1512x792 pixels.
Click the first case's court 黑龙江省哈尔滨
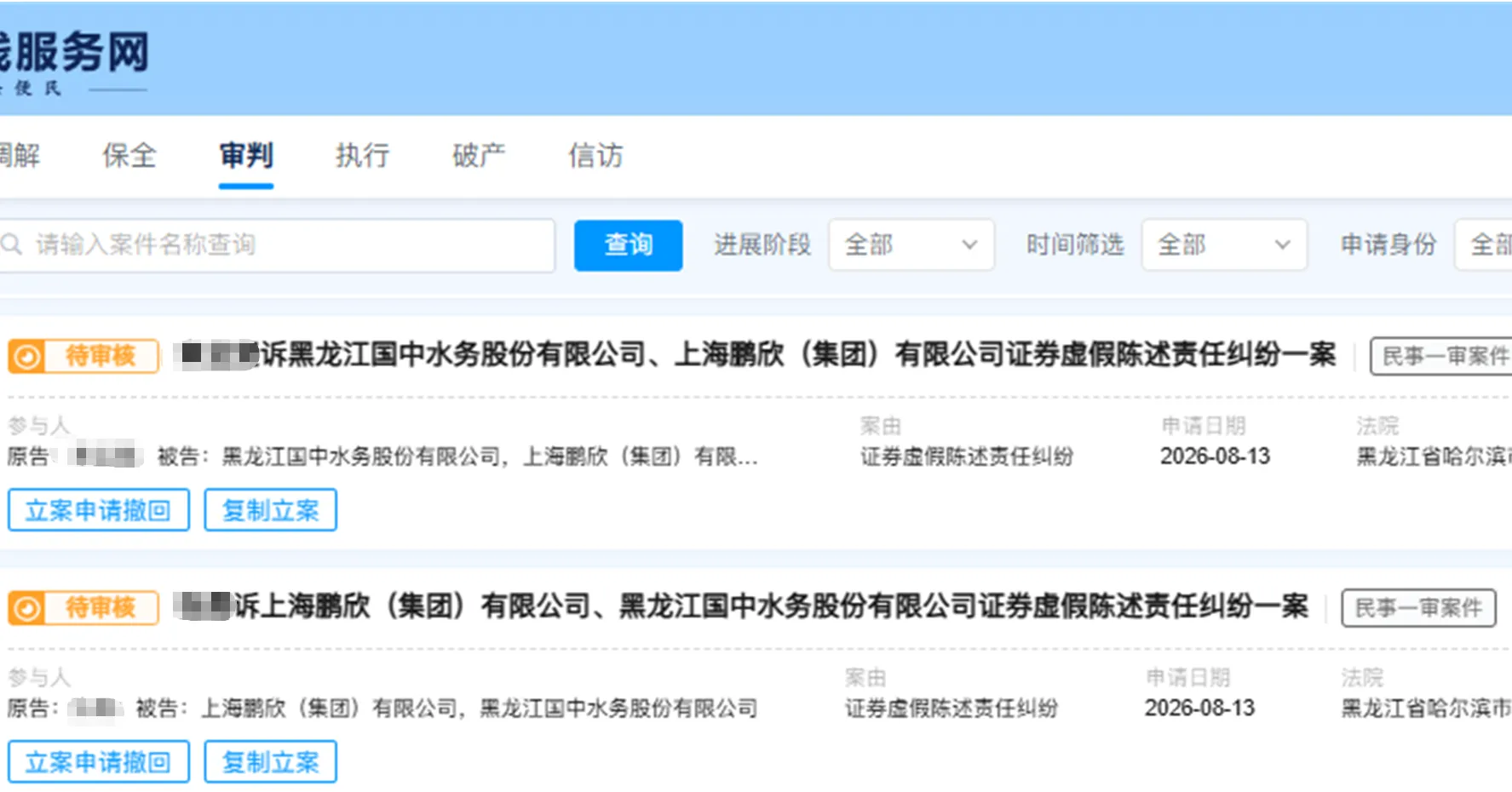point(1434,456)
